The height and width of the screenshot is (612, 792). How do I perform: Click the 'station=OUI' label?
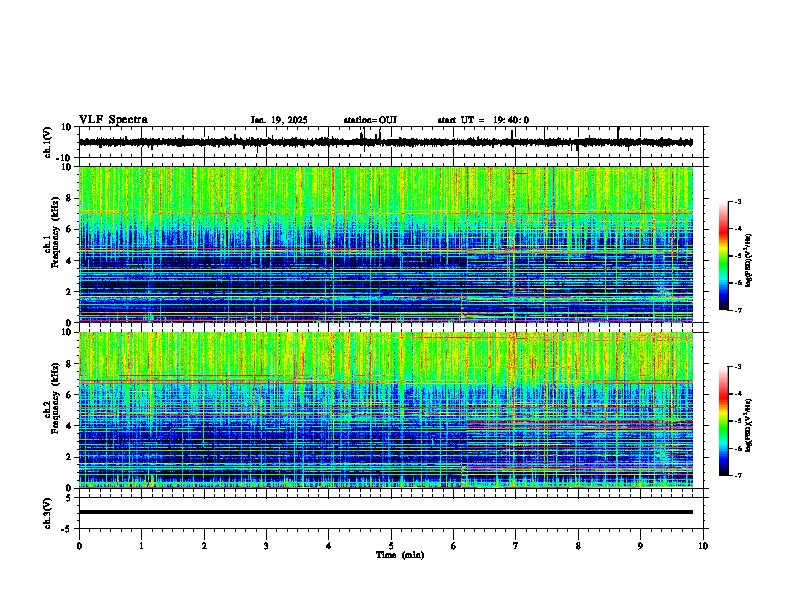point(370,120)
